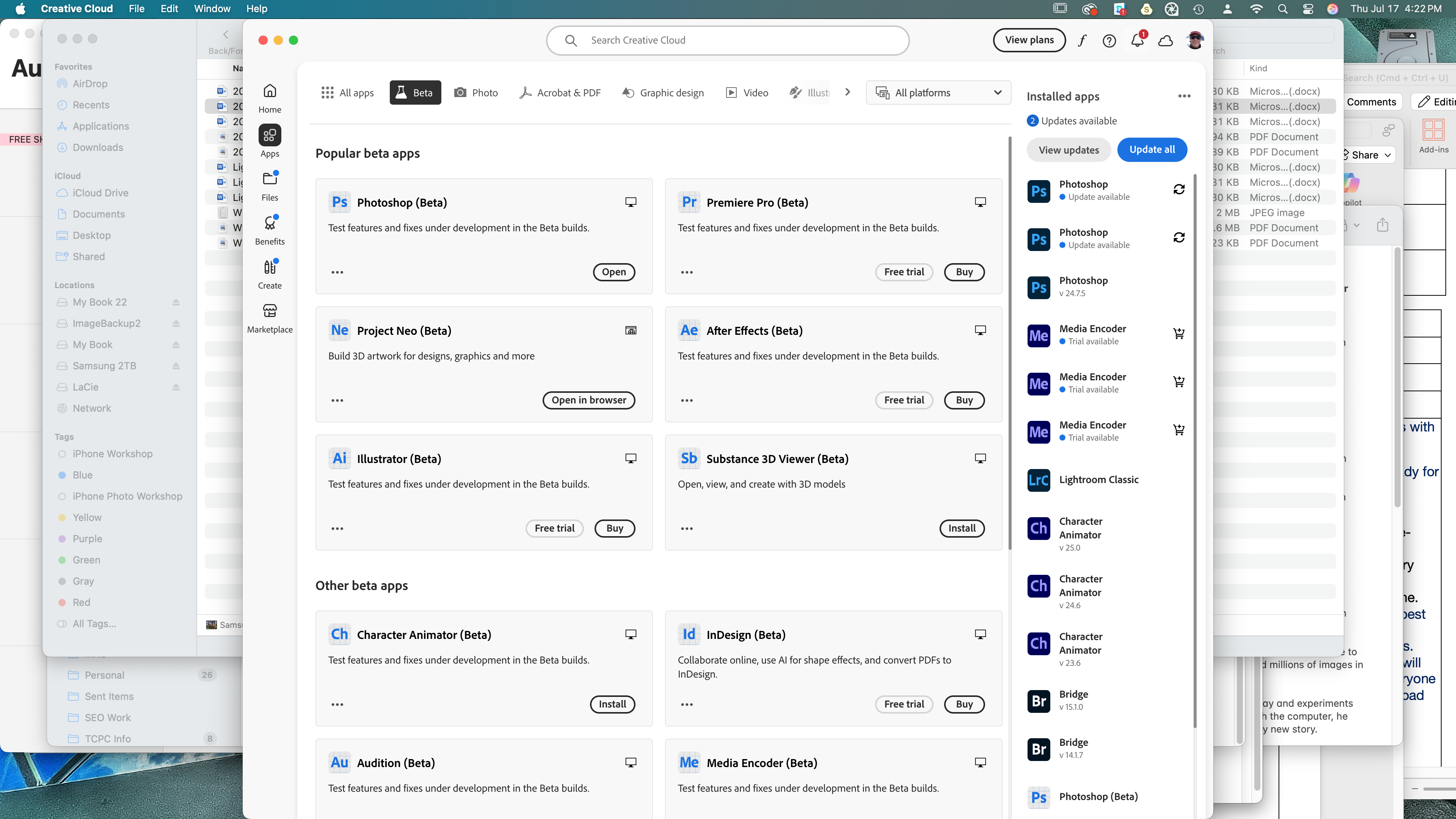
Task: Click the first Media Encoder cart icon
Action: [1178, 334]
